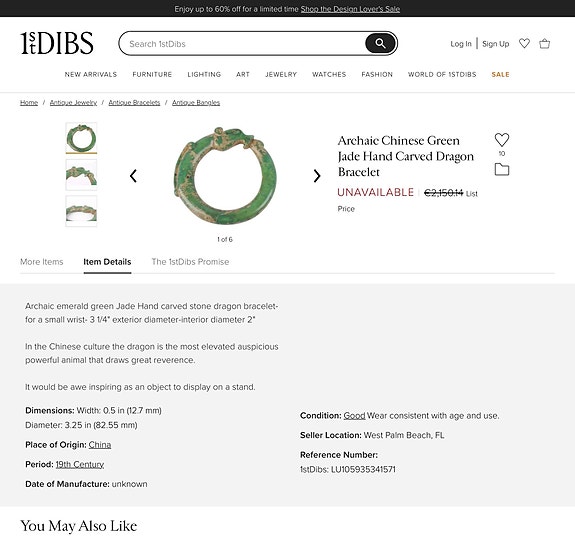Click the bracelet product title
575x541 pixels.
pos(406,156)
